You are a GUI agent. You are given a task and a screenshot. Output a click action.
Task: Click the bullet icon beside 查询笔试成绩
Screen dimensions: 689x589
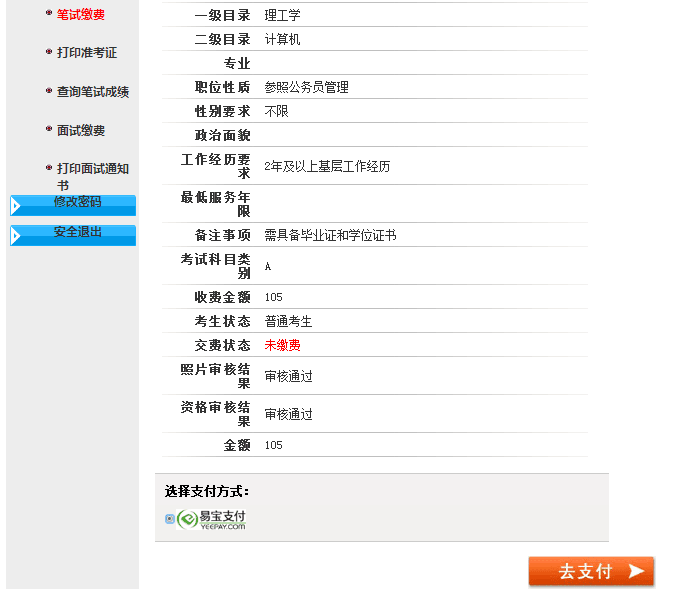(x=48, y=90)
